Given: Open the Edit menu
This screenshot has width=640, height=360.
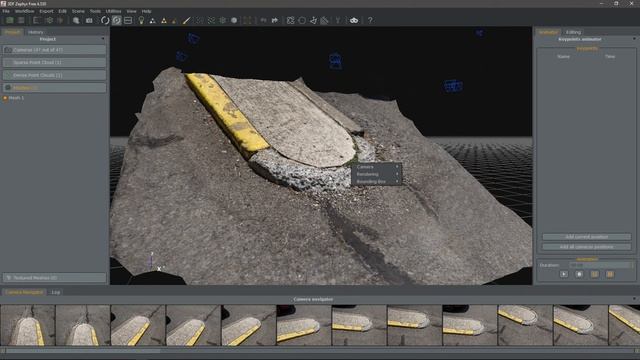Looking at the screenshot, I should [x=62, y=11].
